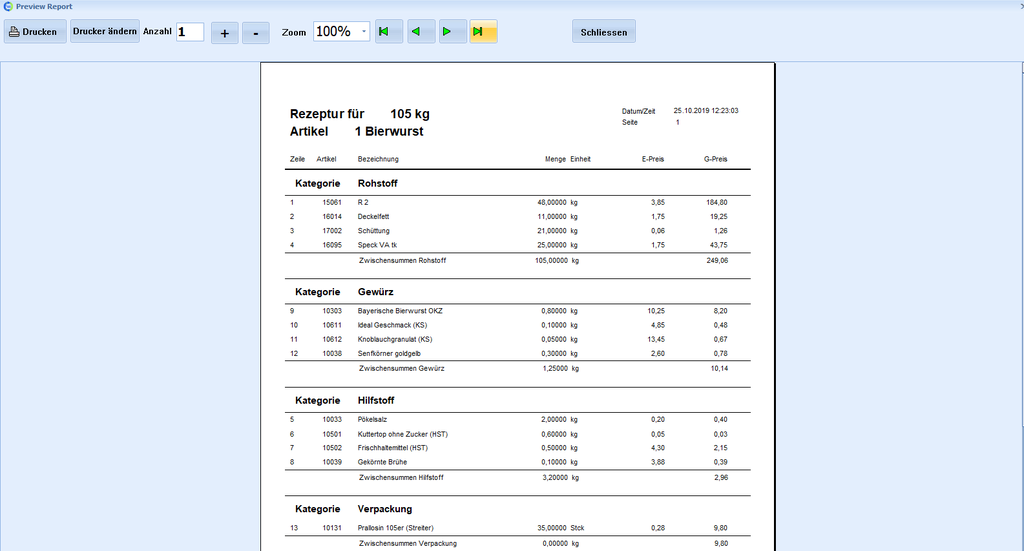The image size is (1024, 551).
Task: Click article number 10303
Action: [332, 311]
